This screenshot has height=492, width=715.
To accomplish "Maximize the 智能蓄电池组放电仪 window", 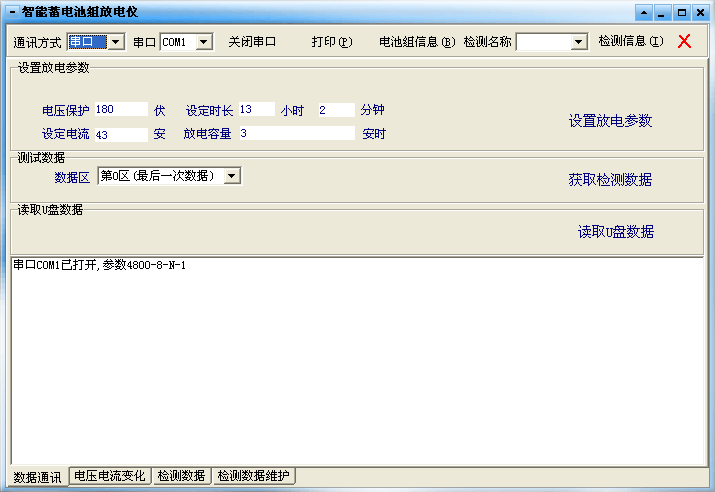I will [x=682, y=12].
